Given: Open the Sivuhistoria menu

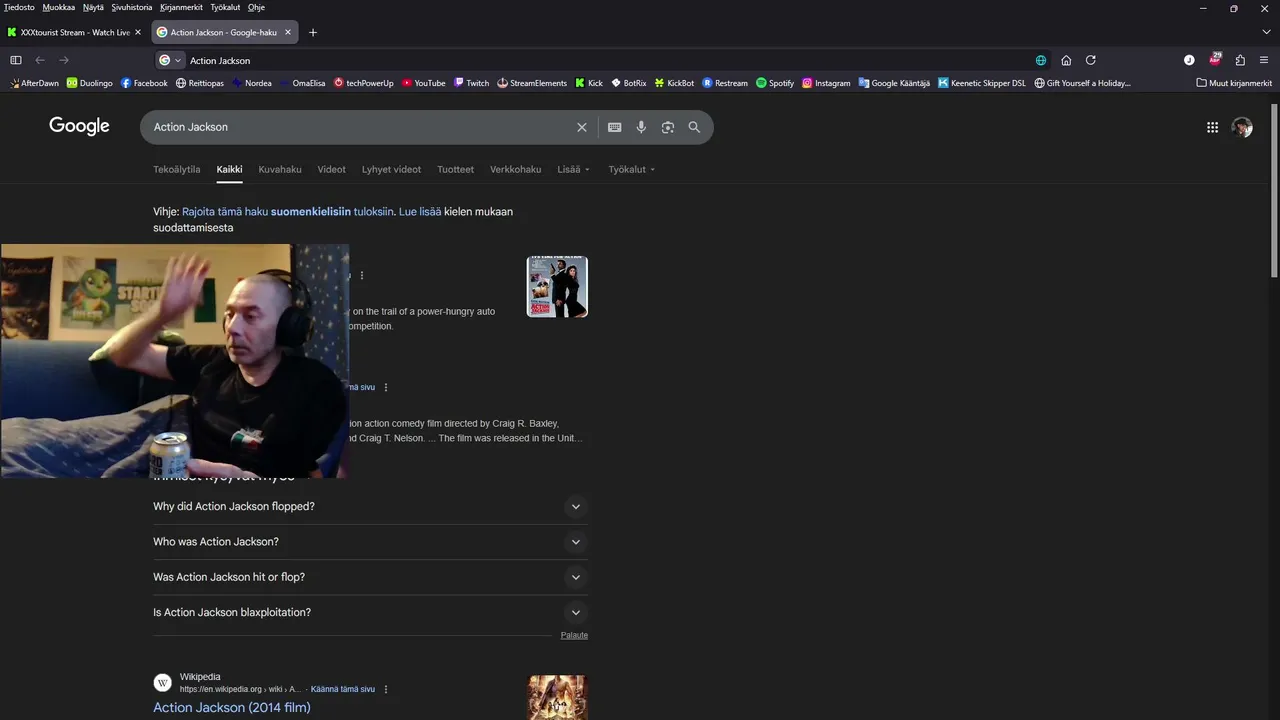Looking at the screenshot, I should (131, 7).
